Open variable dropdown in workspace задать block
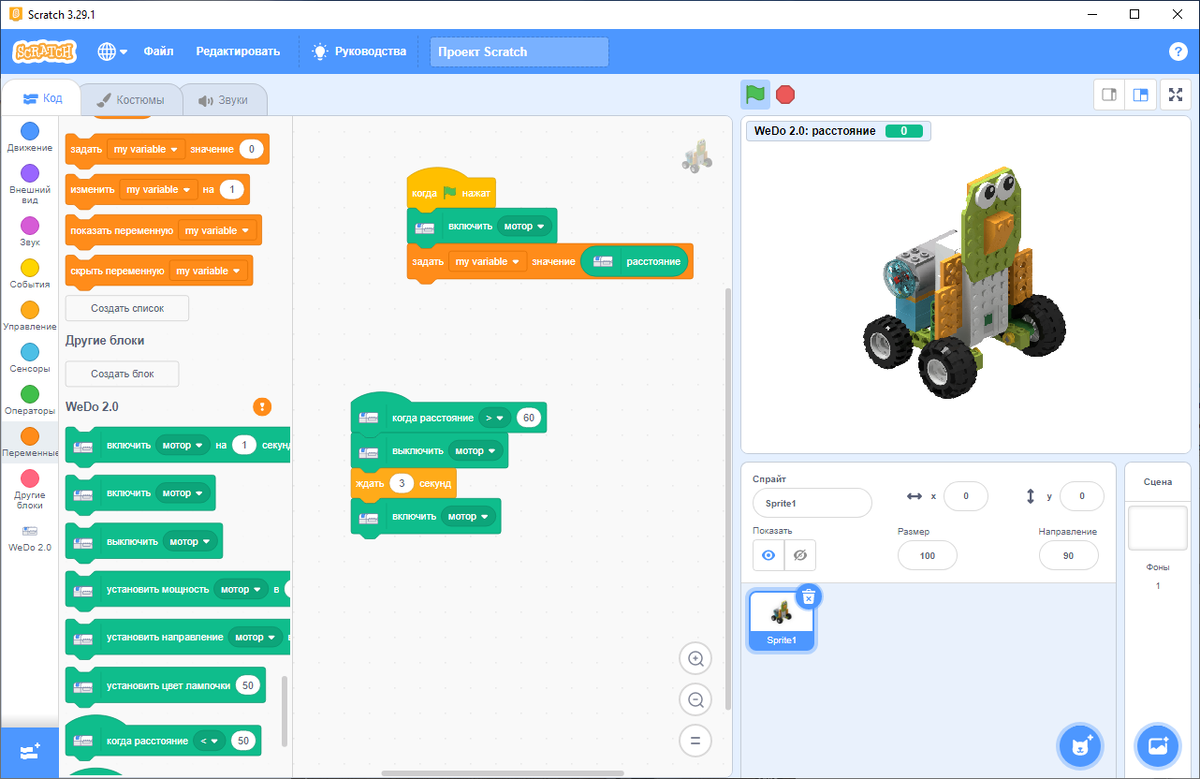 [x=487, y=261]
